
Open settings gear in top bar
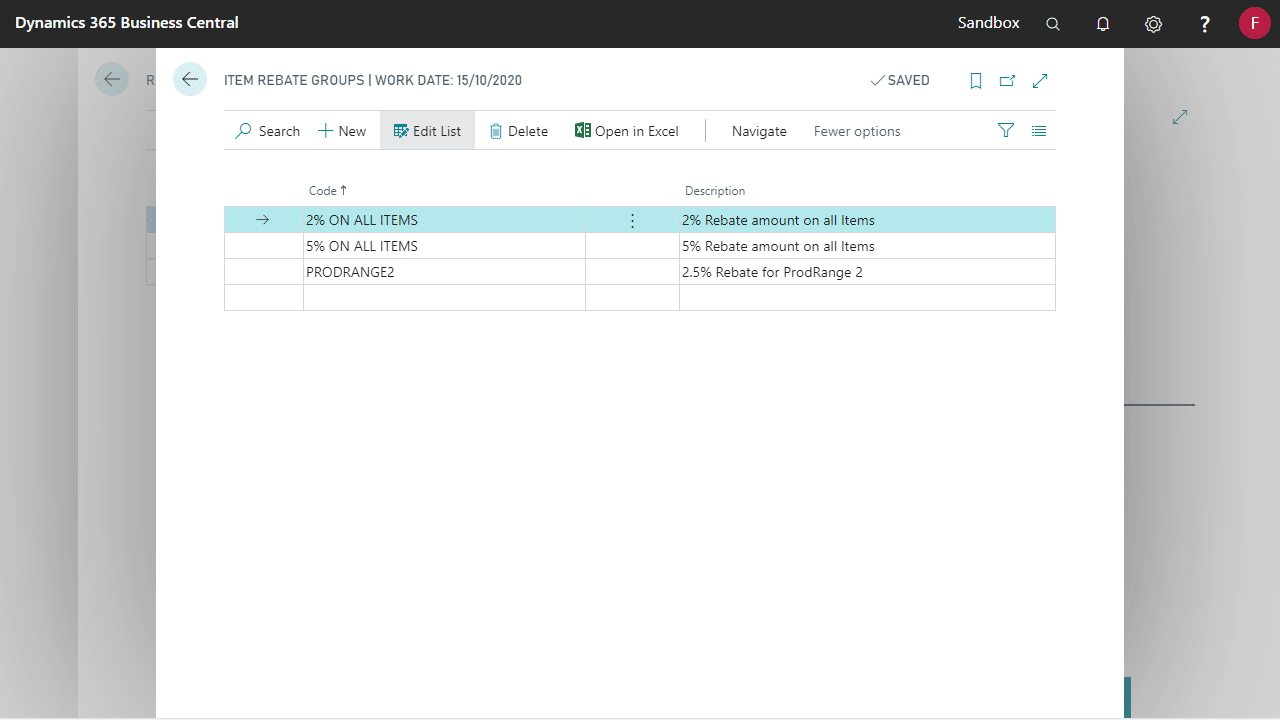[1153, 24]
